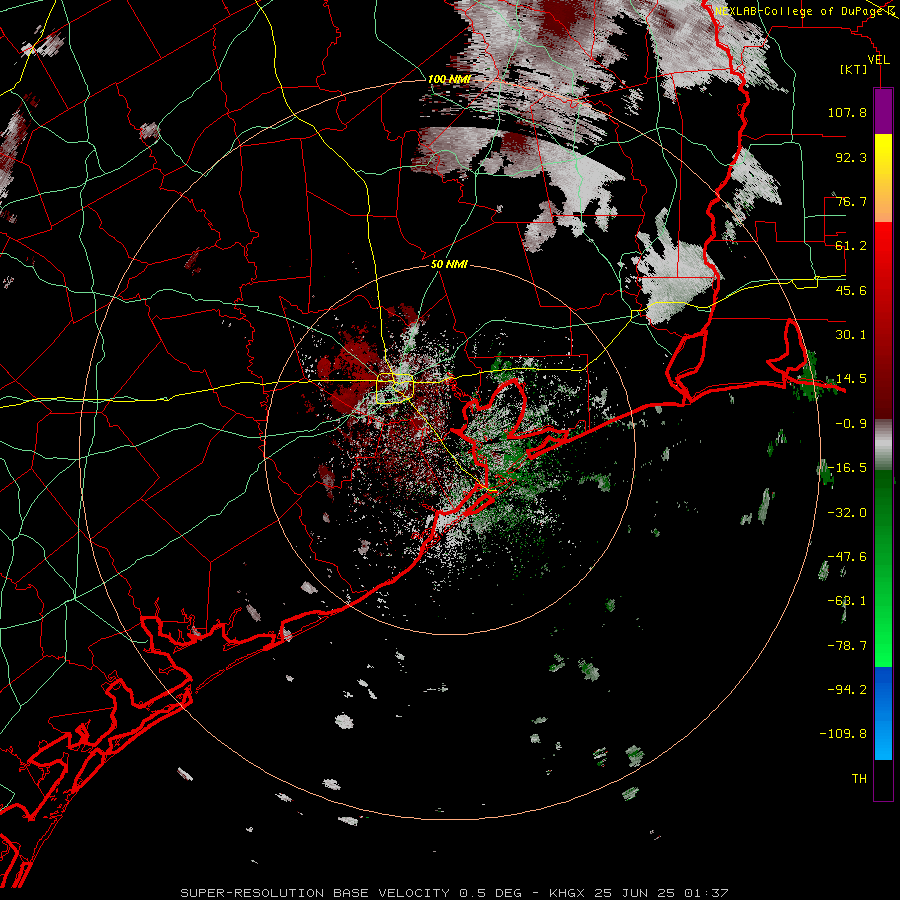Click the -47.6 legend value
The image size is (900, 900).
[x=847, y=557]
